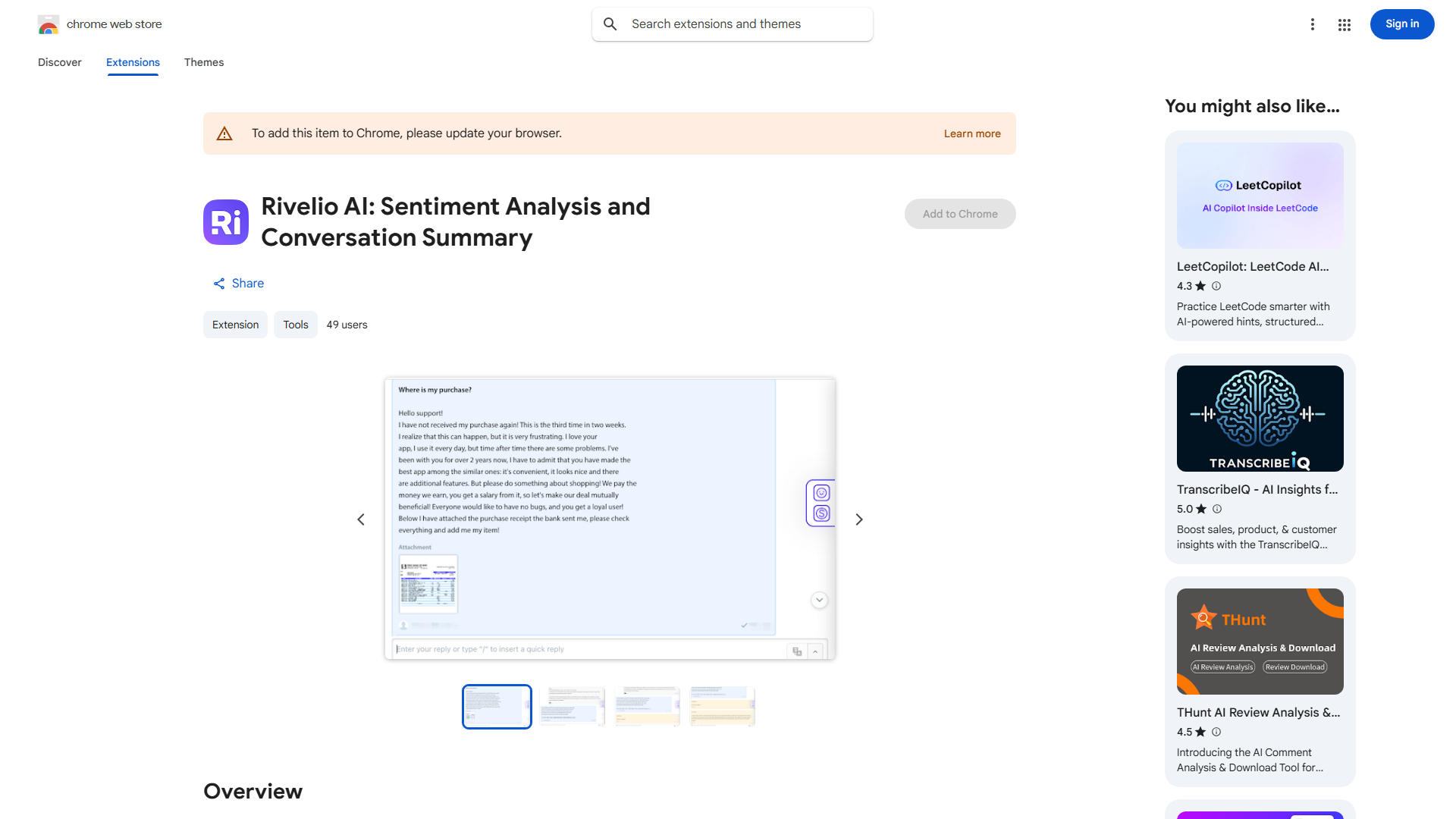Go to next screenshot with right arrow

tap(859, 519)
